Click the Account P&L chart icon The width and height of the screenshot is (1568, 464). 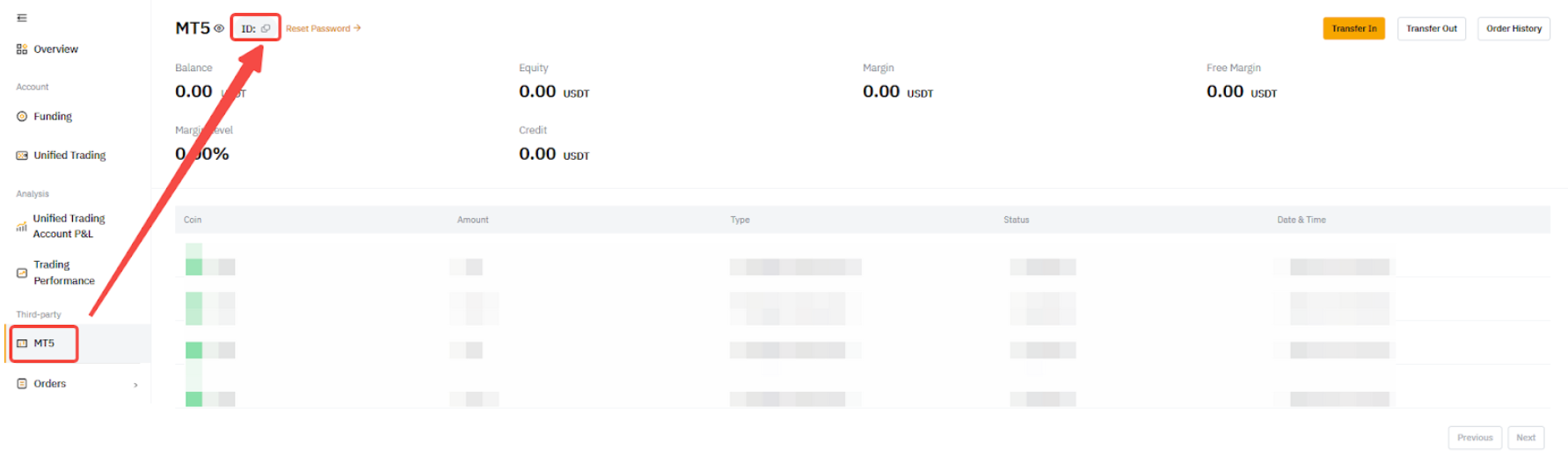click(22, 227)
